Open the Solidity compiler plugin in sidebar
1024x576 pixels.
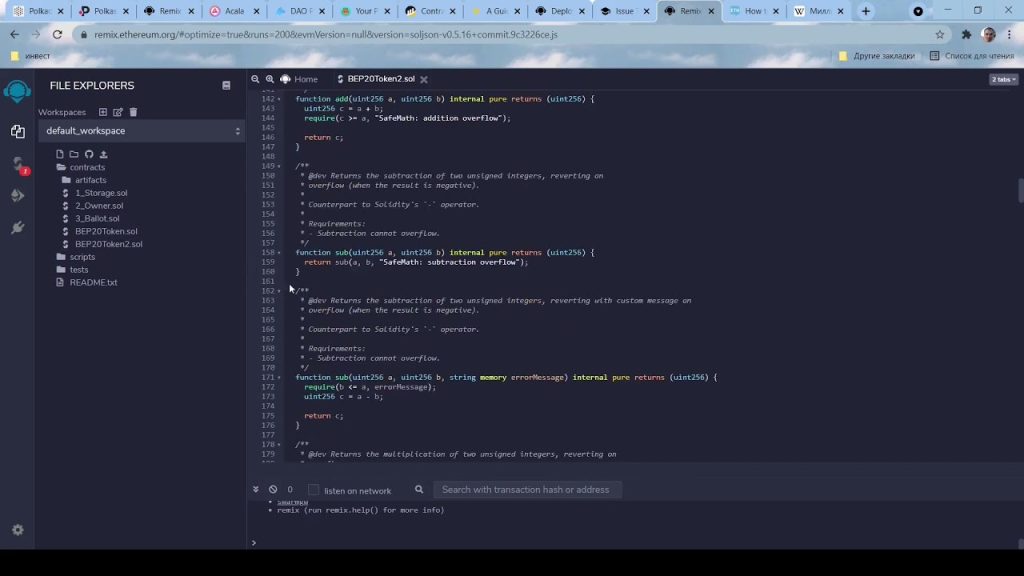[x=17, y=164]
